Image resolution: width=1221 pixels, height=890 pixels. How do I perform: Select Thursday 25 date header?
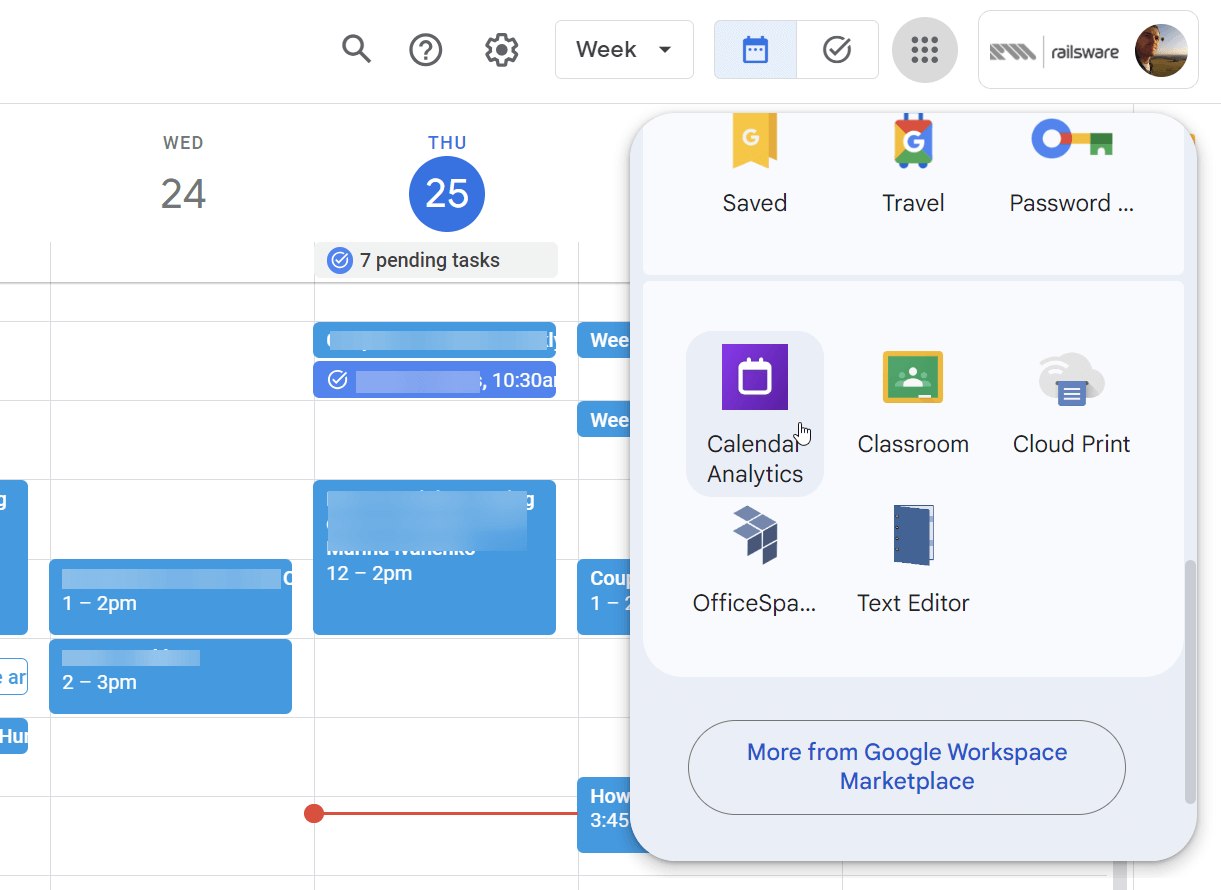[x=447, y=193]
